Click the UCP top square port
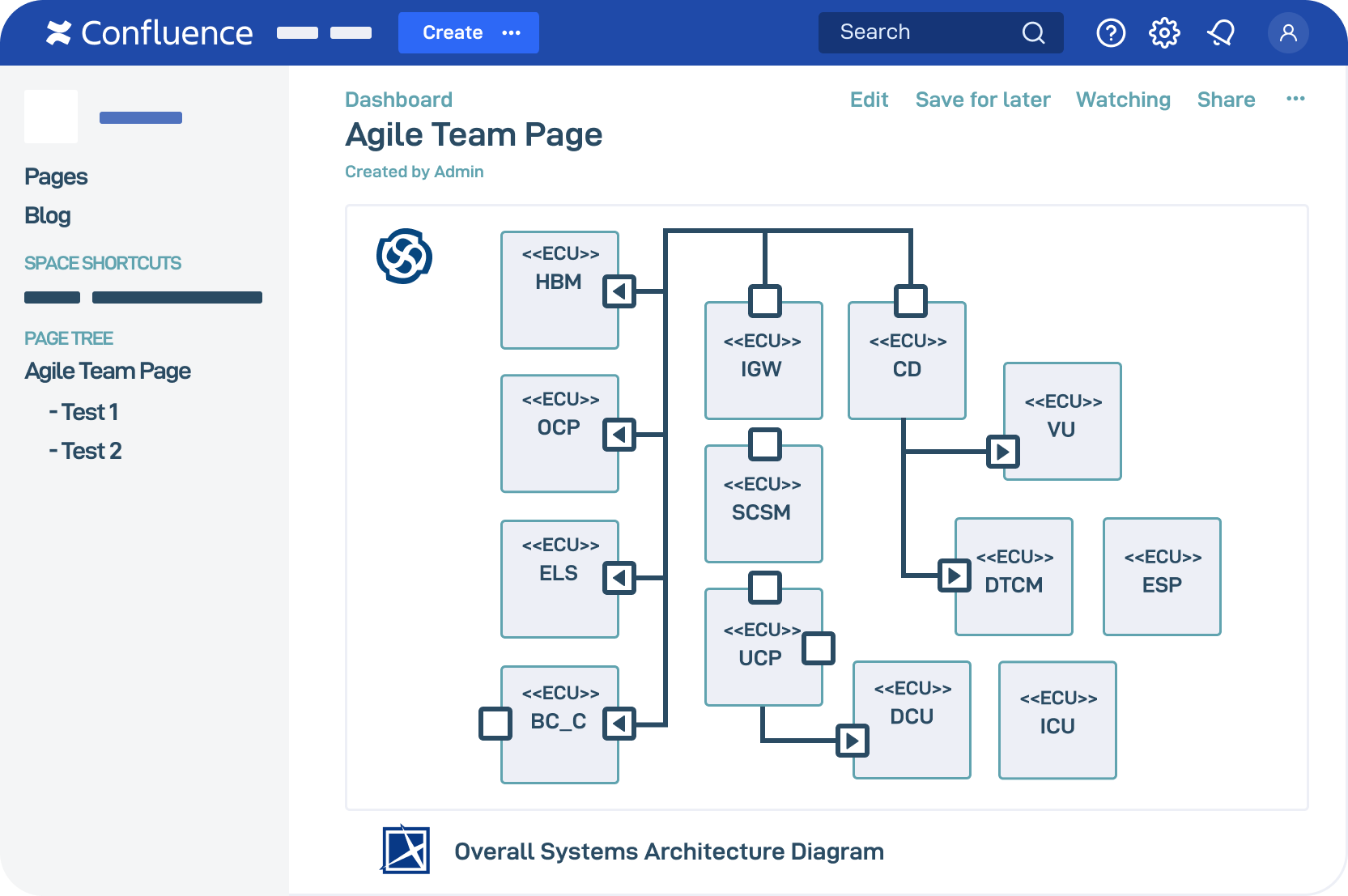1348x896 pixels. pos(765,588)
